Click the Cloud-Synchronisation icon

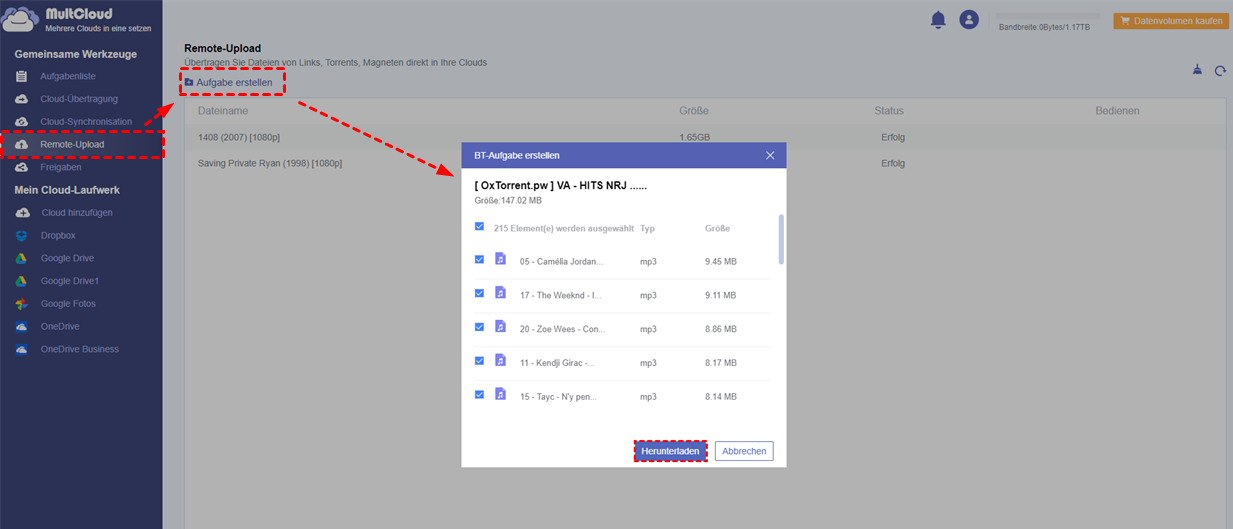[21, 122]
